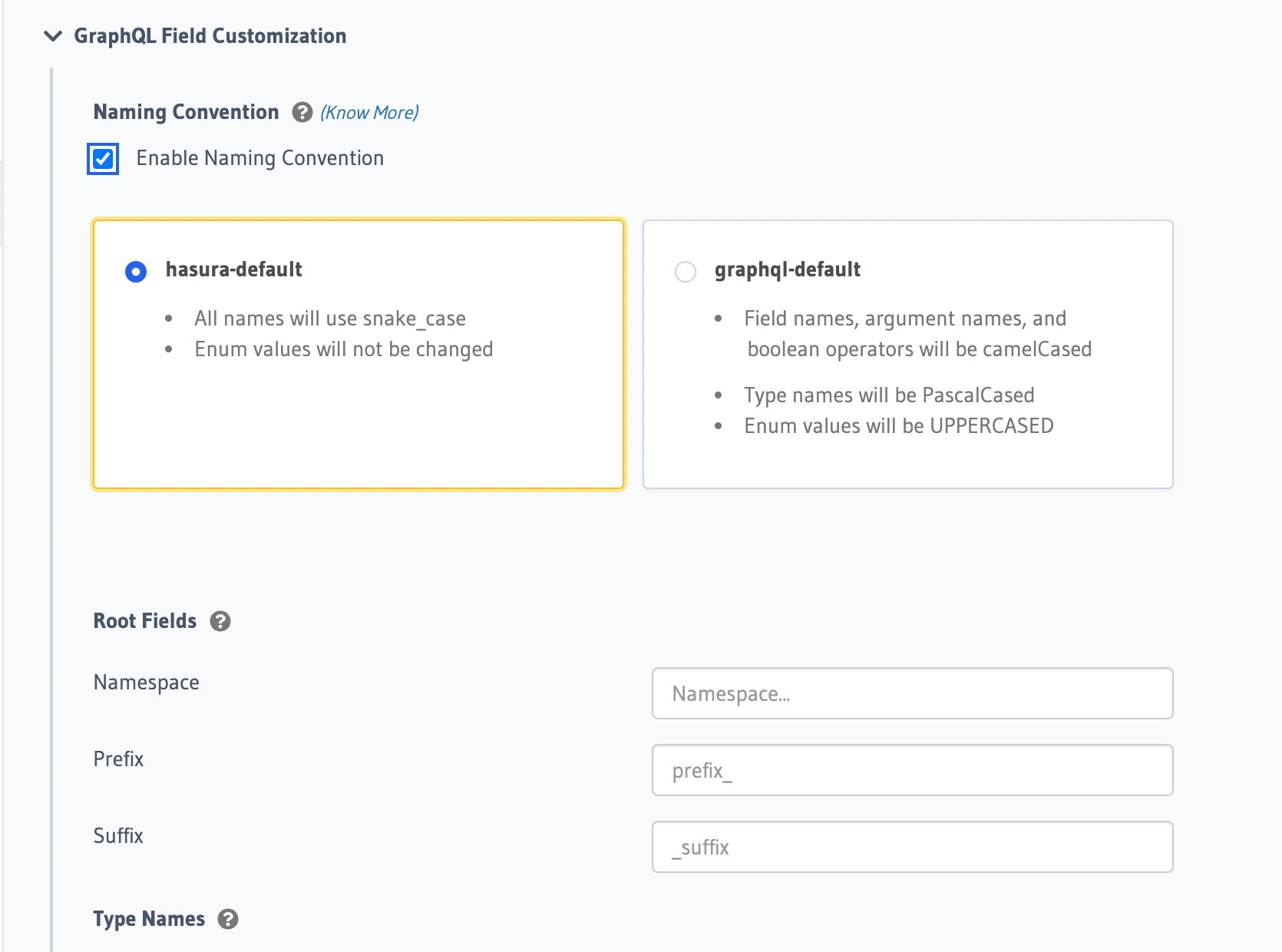
Task: Open the Know More link
Action: [x=369, y=113]
